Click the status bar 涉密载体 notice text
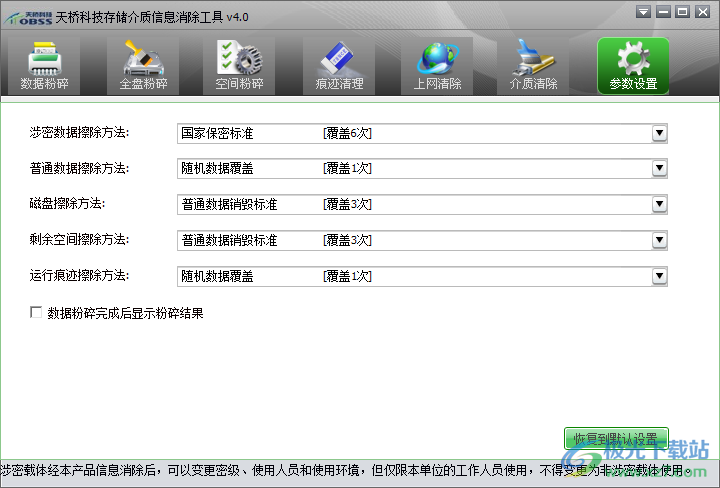The image size is (720, 488). coord(346,471)
